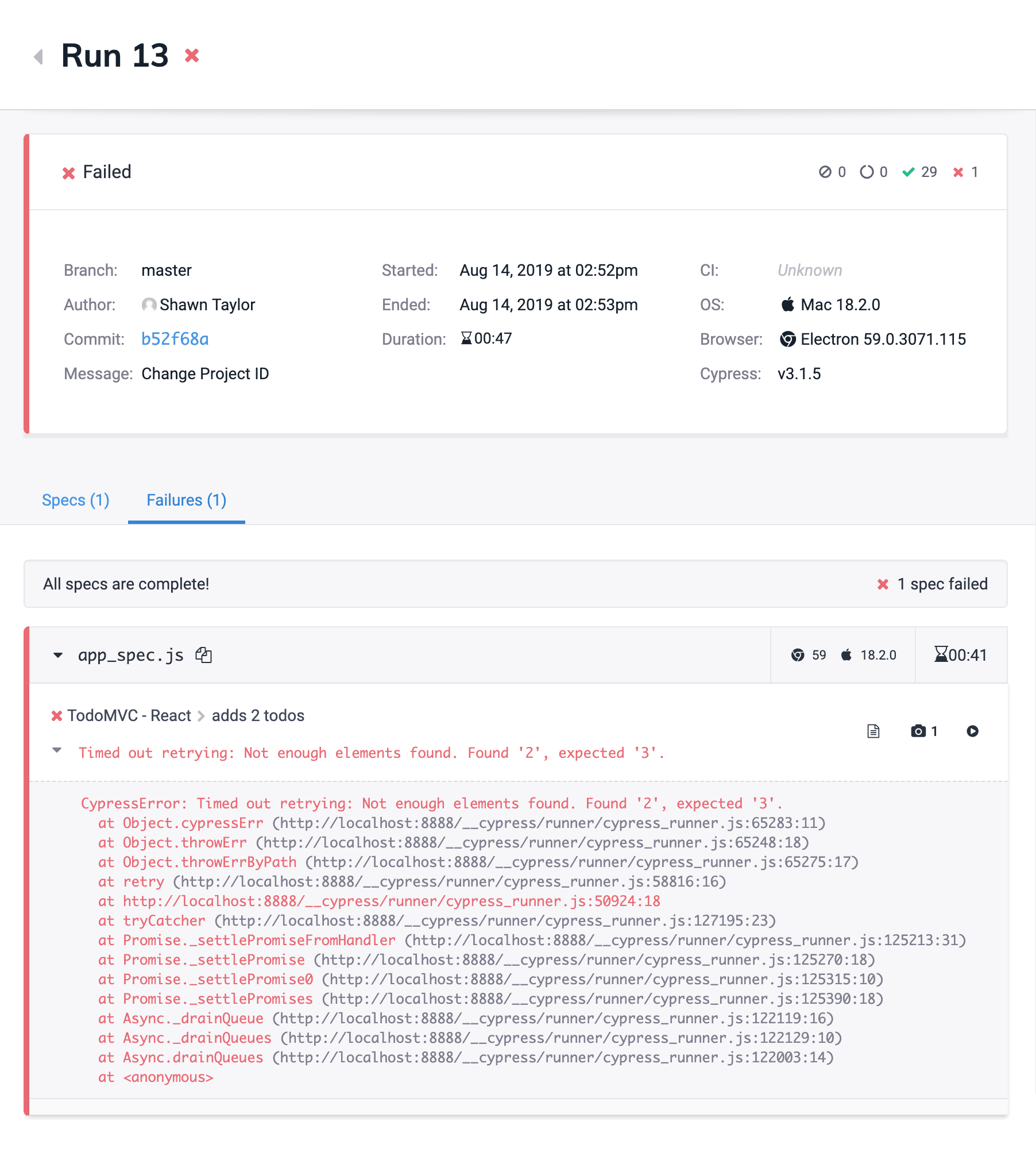Image resolution: width=1036 pixels, height=1156 pixels.
Task: Copy the app_spec.js spec name
Action: click(204, 654)
